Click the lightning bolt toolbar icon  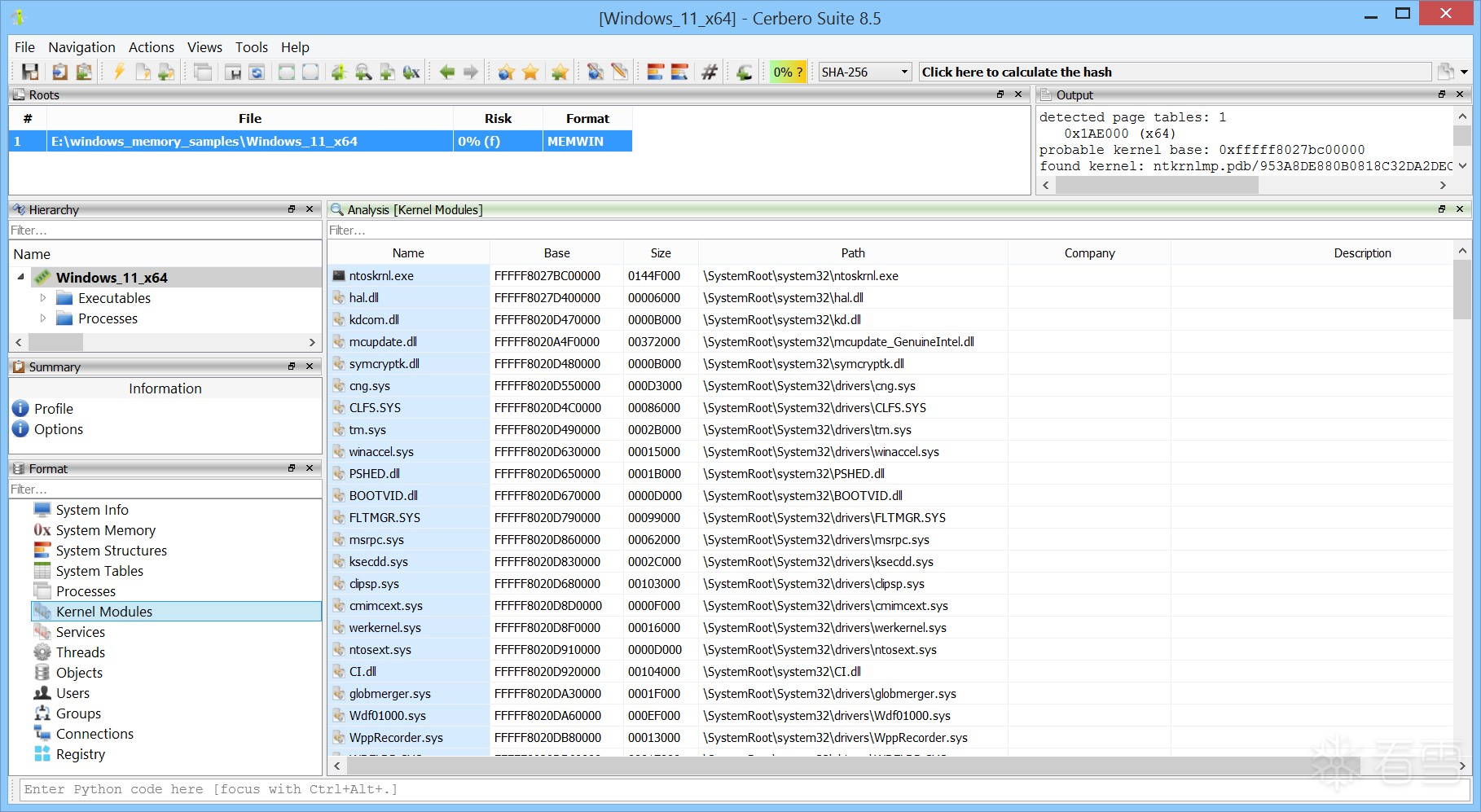119,72
